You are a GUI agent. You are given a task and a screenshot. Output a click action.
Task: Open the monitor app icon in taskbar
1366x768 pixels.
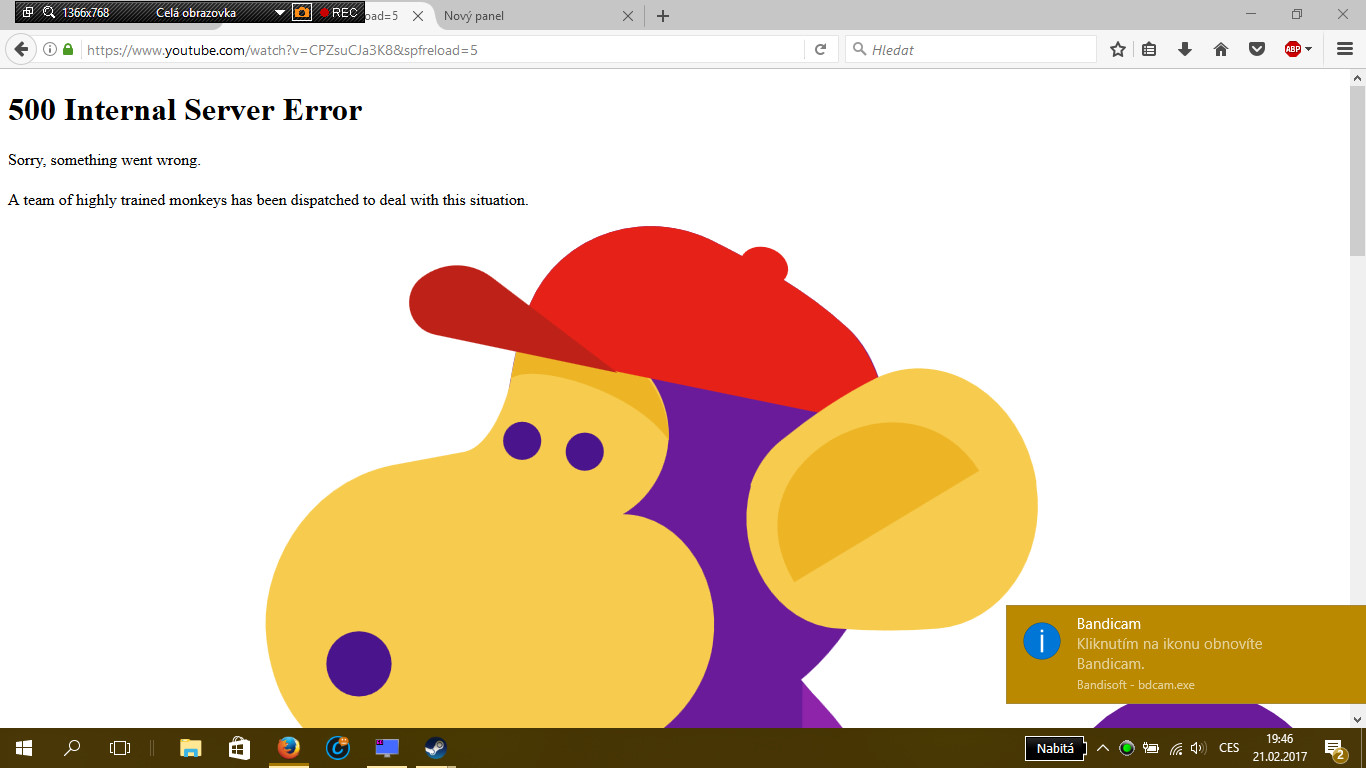click(386, 748)
